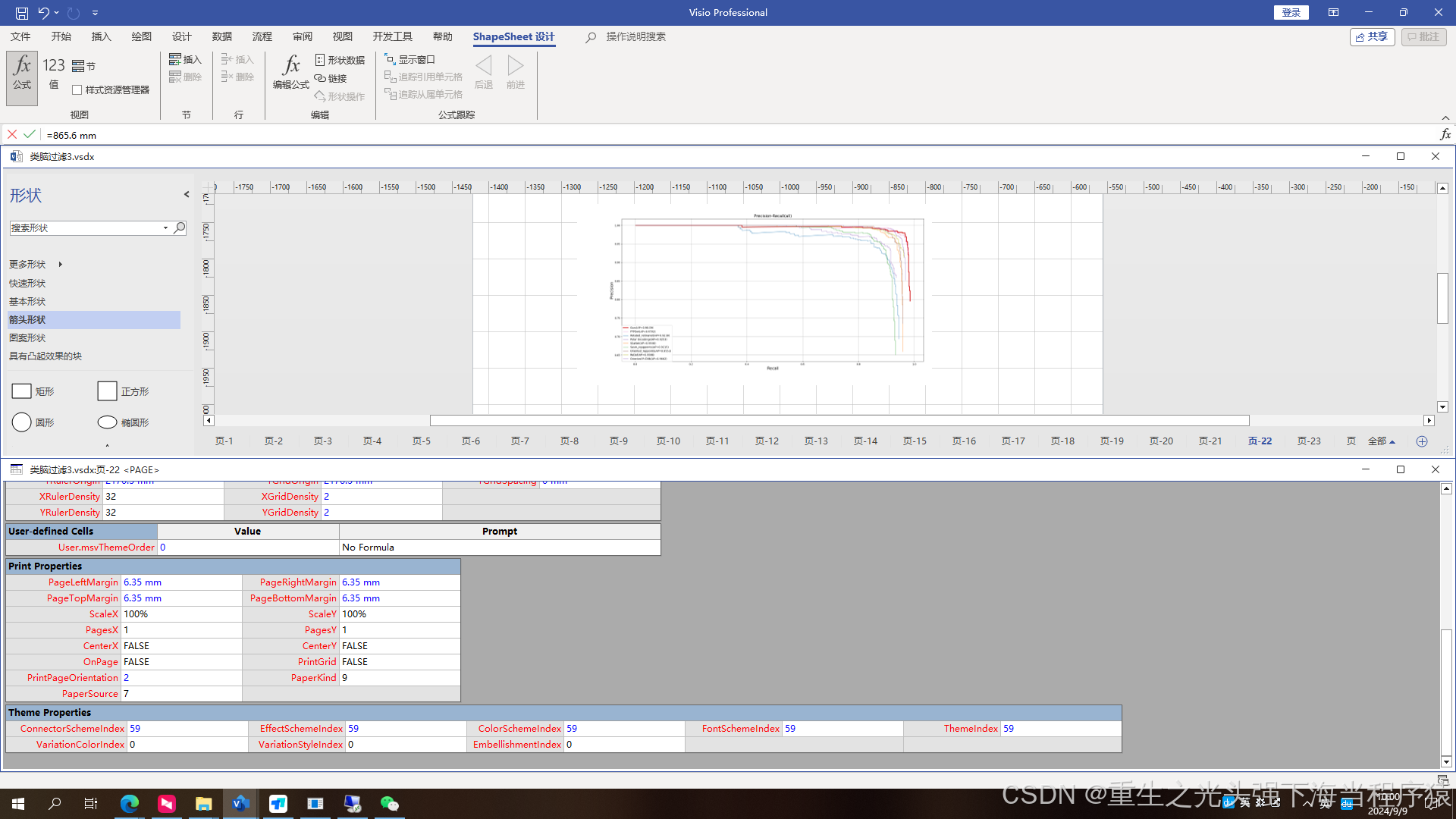Image resolution: width=1456 pixels, height=819 pixels.
Task: Collapse the ribbon with the chevron
Action: click(1445, 118)
